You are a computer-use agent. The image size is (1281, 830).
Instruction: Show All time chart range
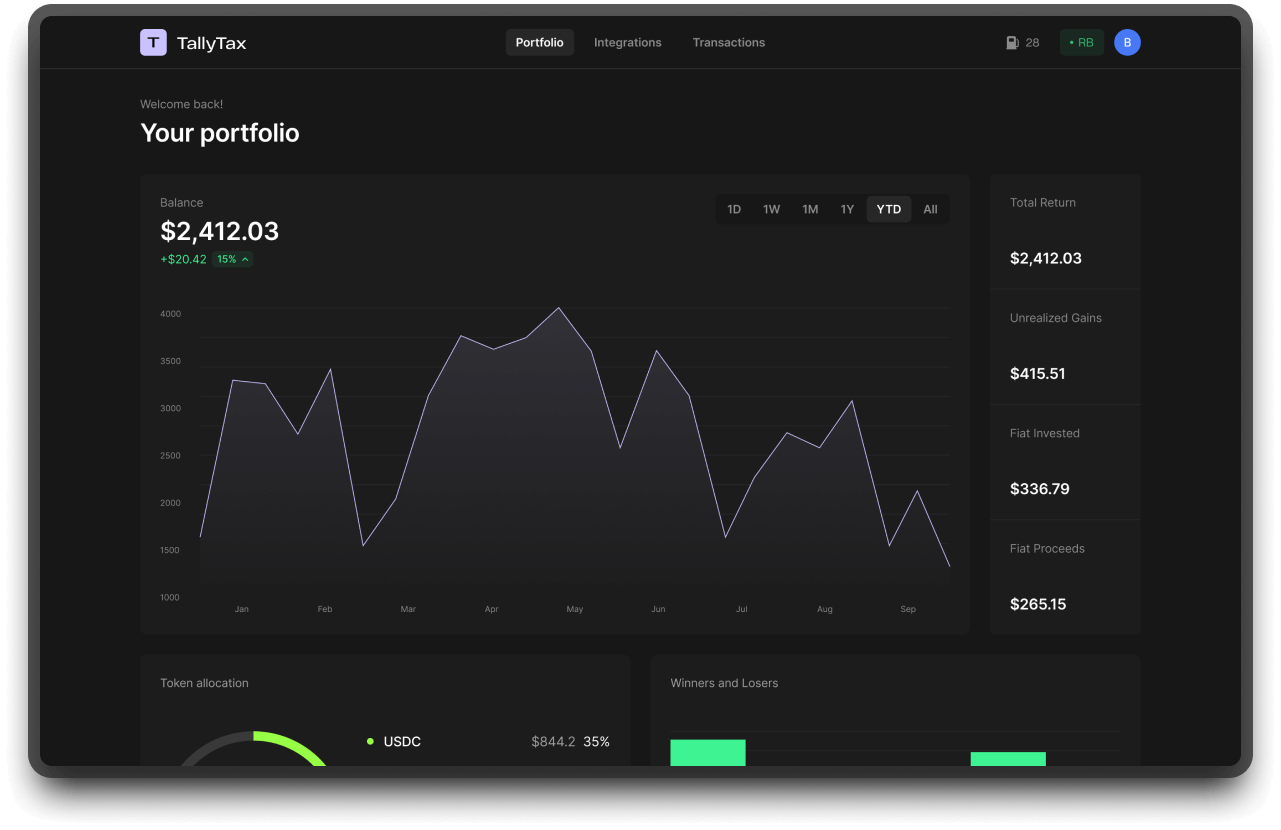click(930, 209)
